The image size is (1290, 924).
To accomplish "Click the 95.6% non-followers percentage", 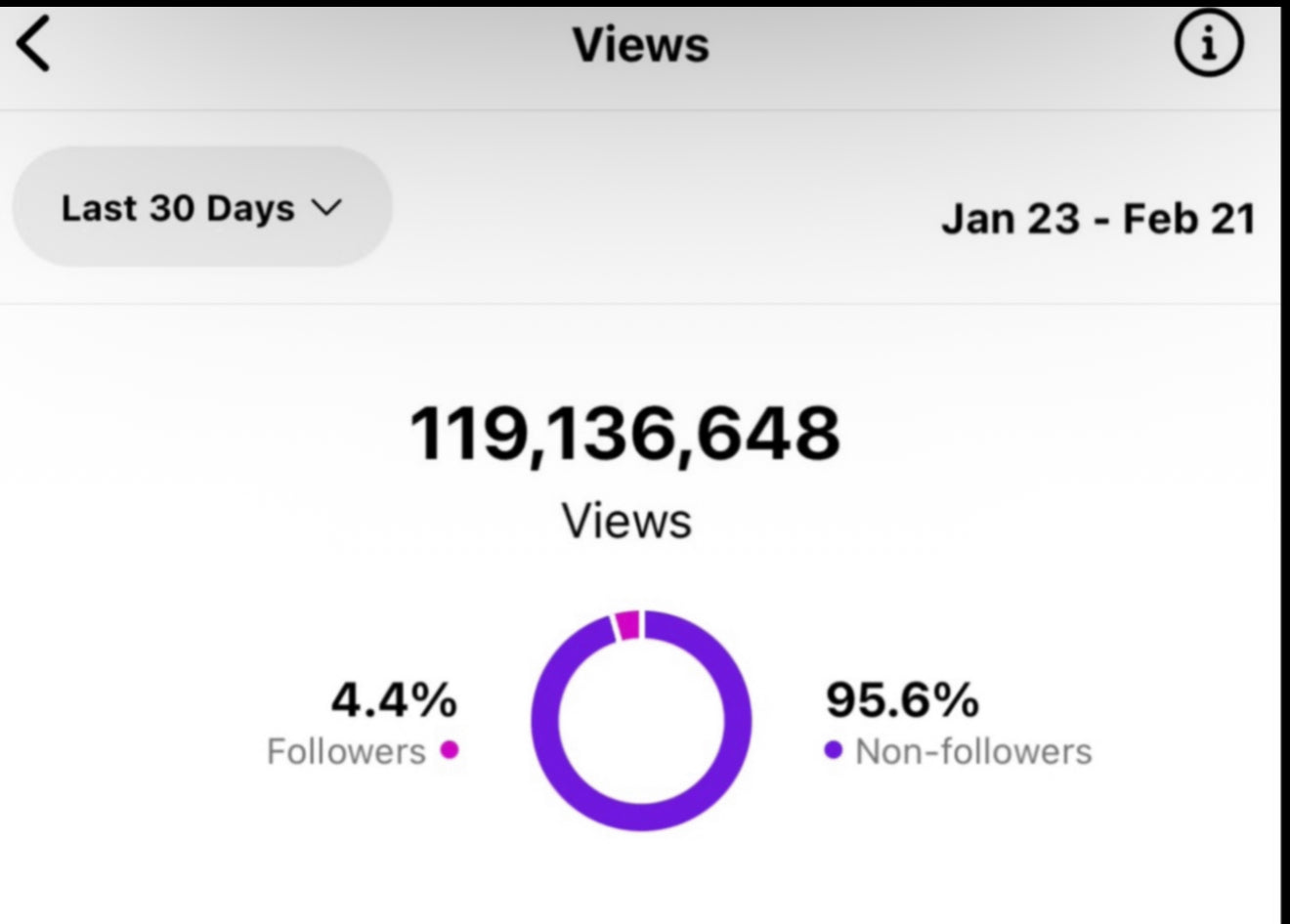I will tap(901, 699).
